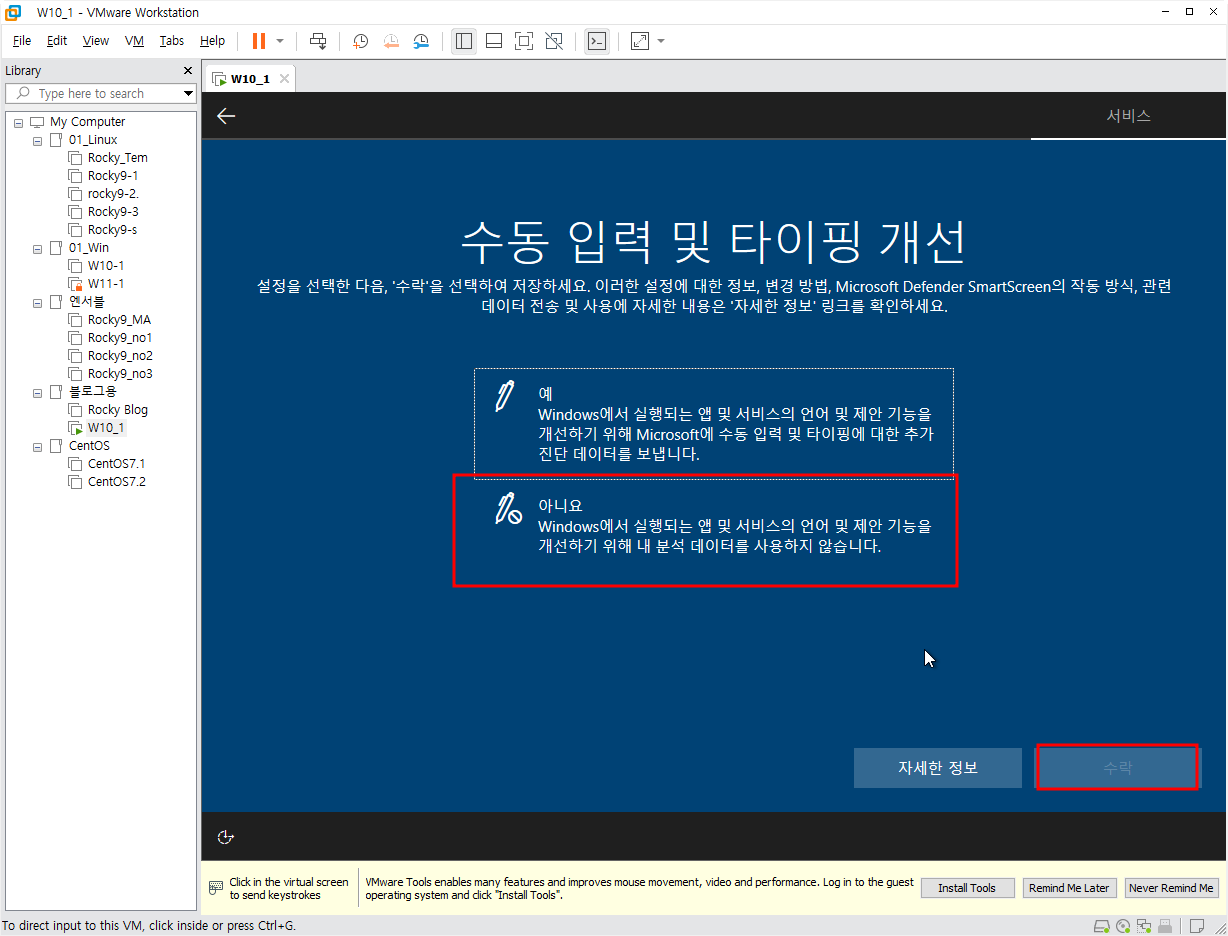The image size is (1228, 936).
Task: Toggle the console view icon
Action: (x=597, y=41)
